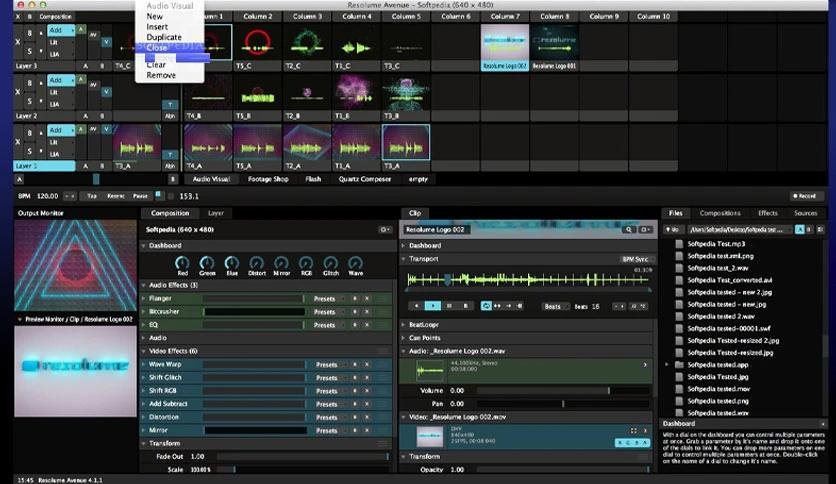Turn the Blue dashboard dial

pos(232,262)
